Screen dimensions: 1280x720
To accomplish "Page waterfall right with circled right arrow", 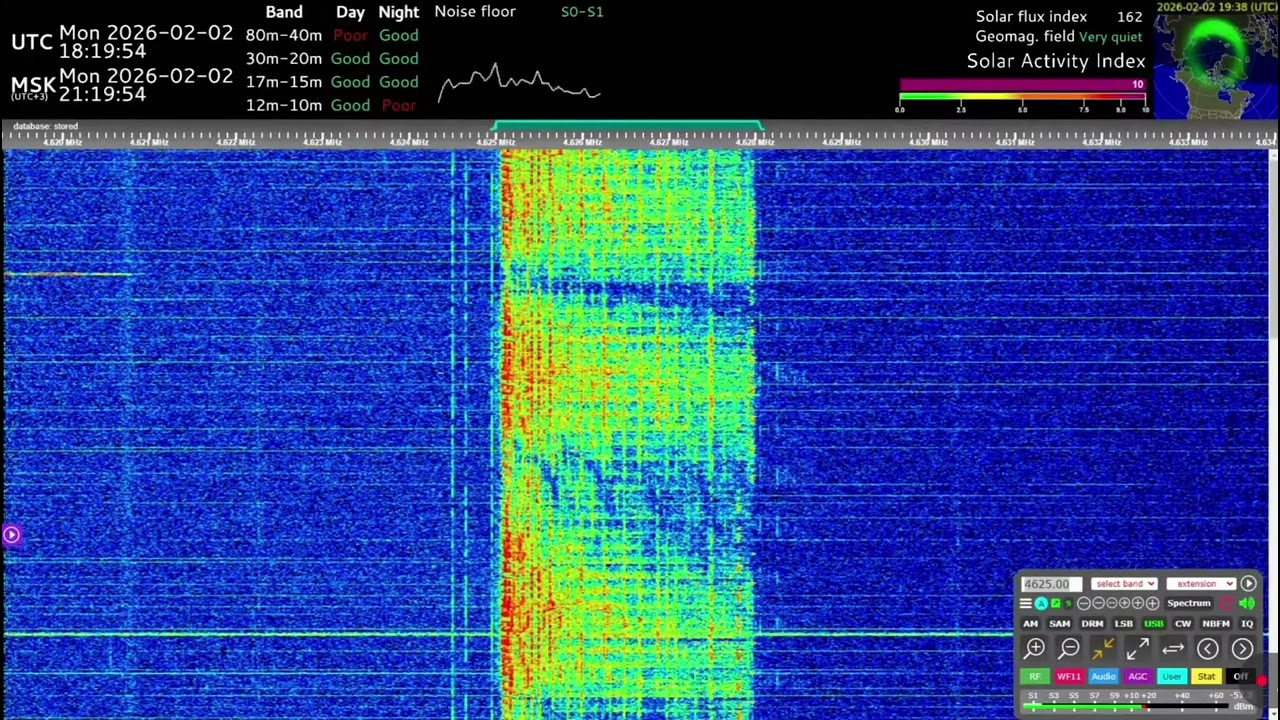I will pos(1242,648).
